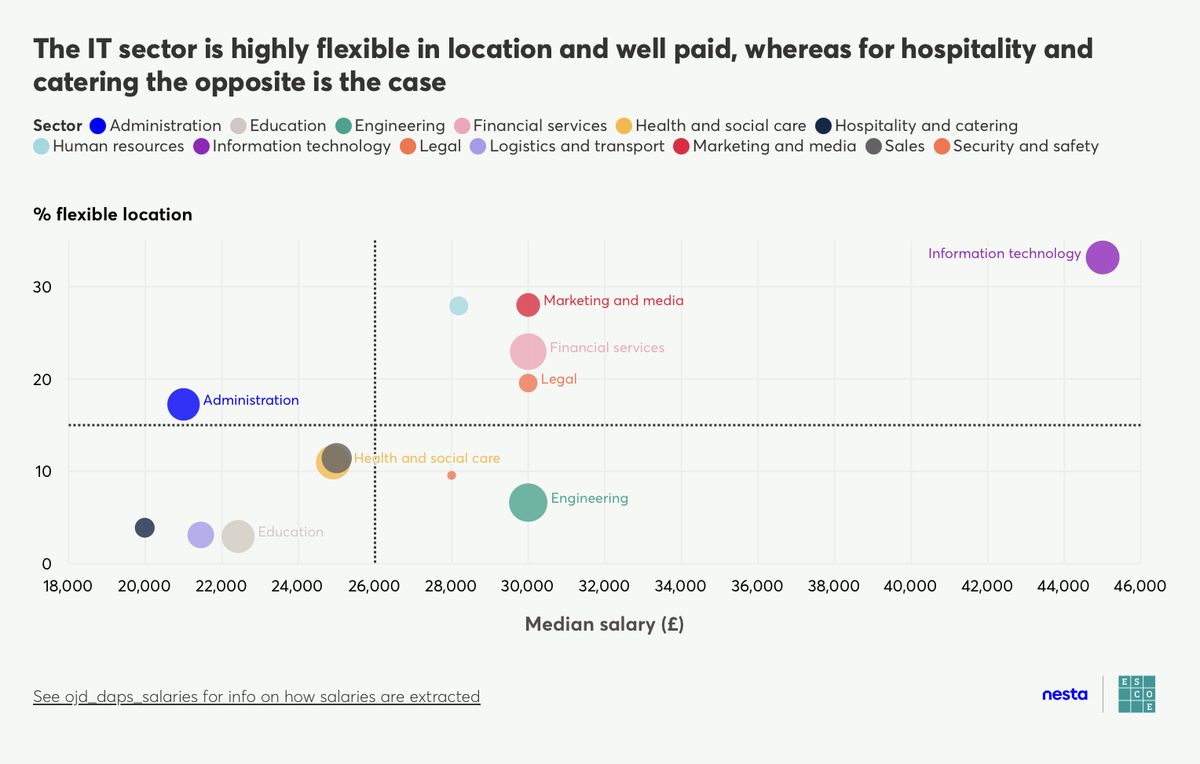Screen dimensions: 1200x764
Task: Click the ESCoE grid logo
Action: tap(1137, 694)
